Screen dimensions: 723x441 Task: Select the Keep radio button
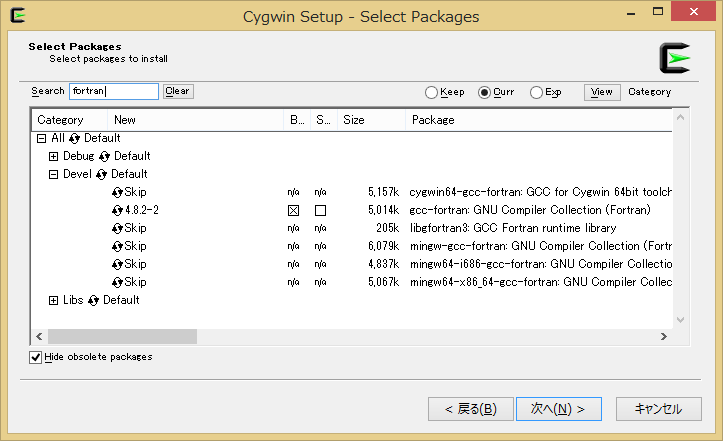pyautogui.click(x=431, y=92)
